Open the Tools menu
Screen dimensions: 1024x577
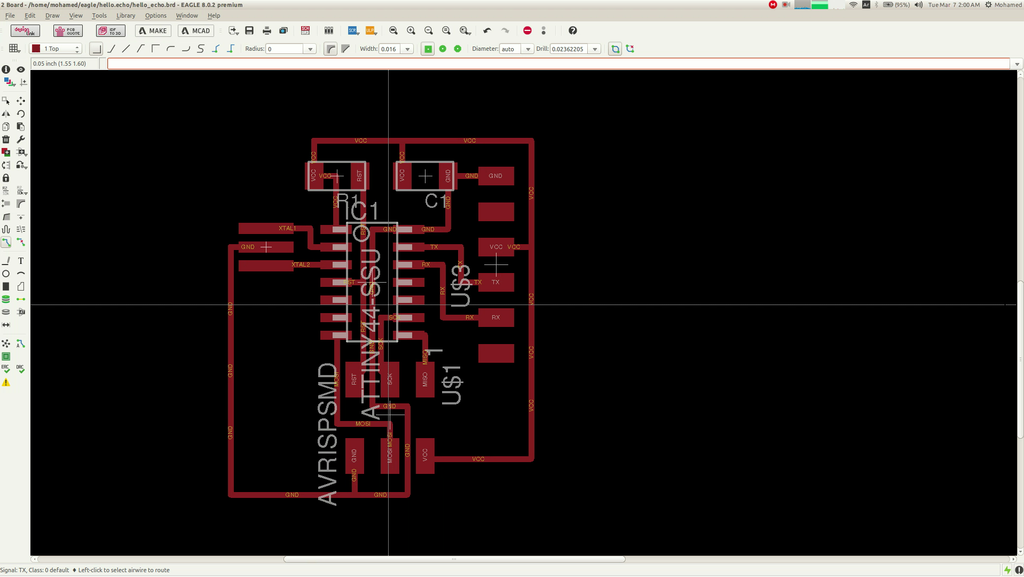click(x=99, y=16)
